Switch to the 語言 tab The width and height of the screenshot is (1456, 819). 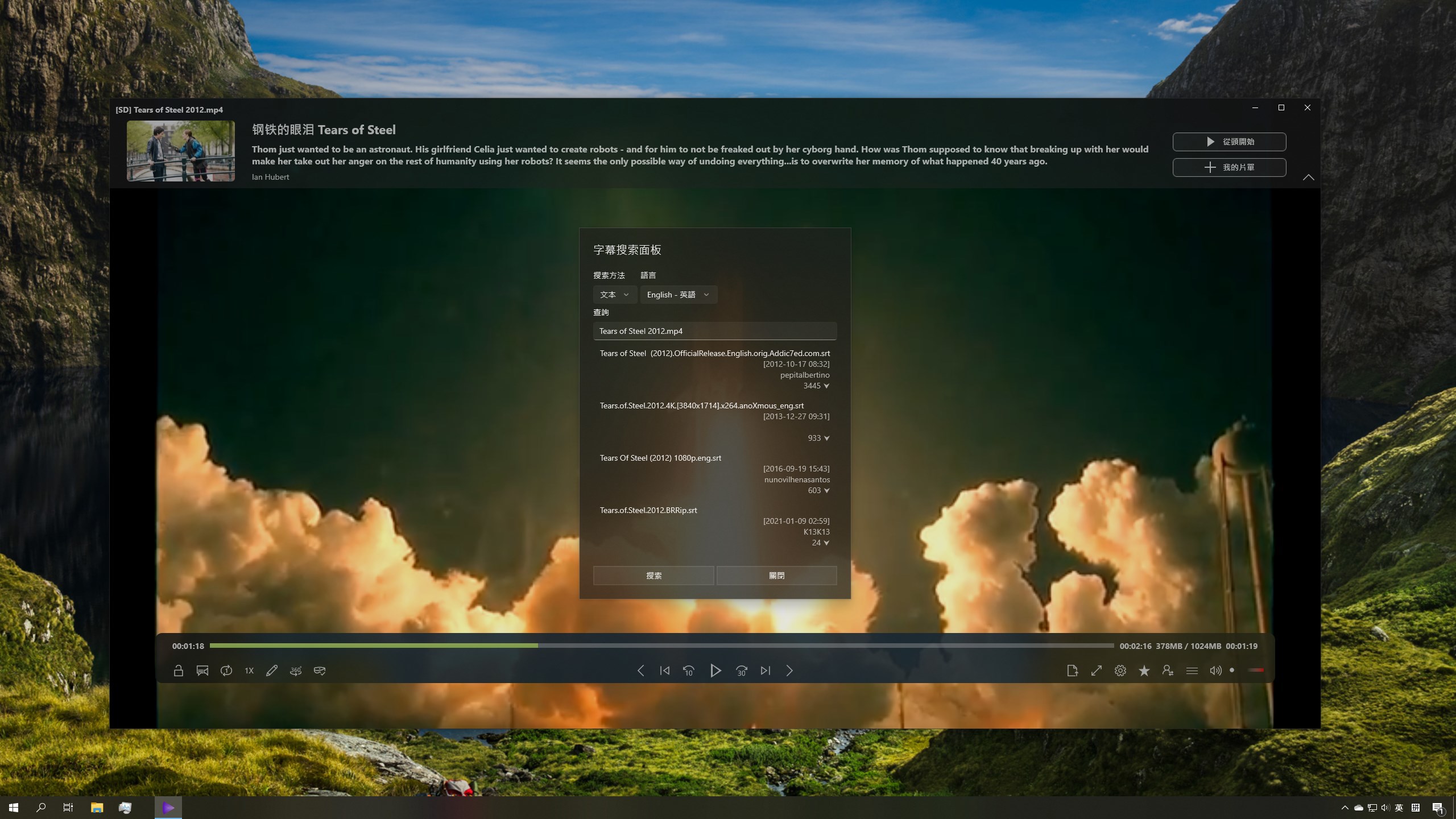pyautogui.click(x=648, y=275)
